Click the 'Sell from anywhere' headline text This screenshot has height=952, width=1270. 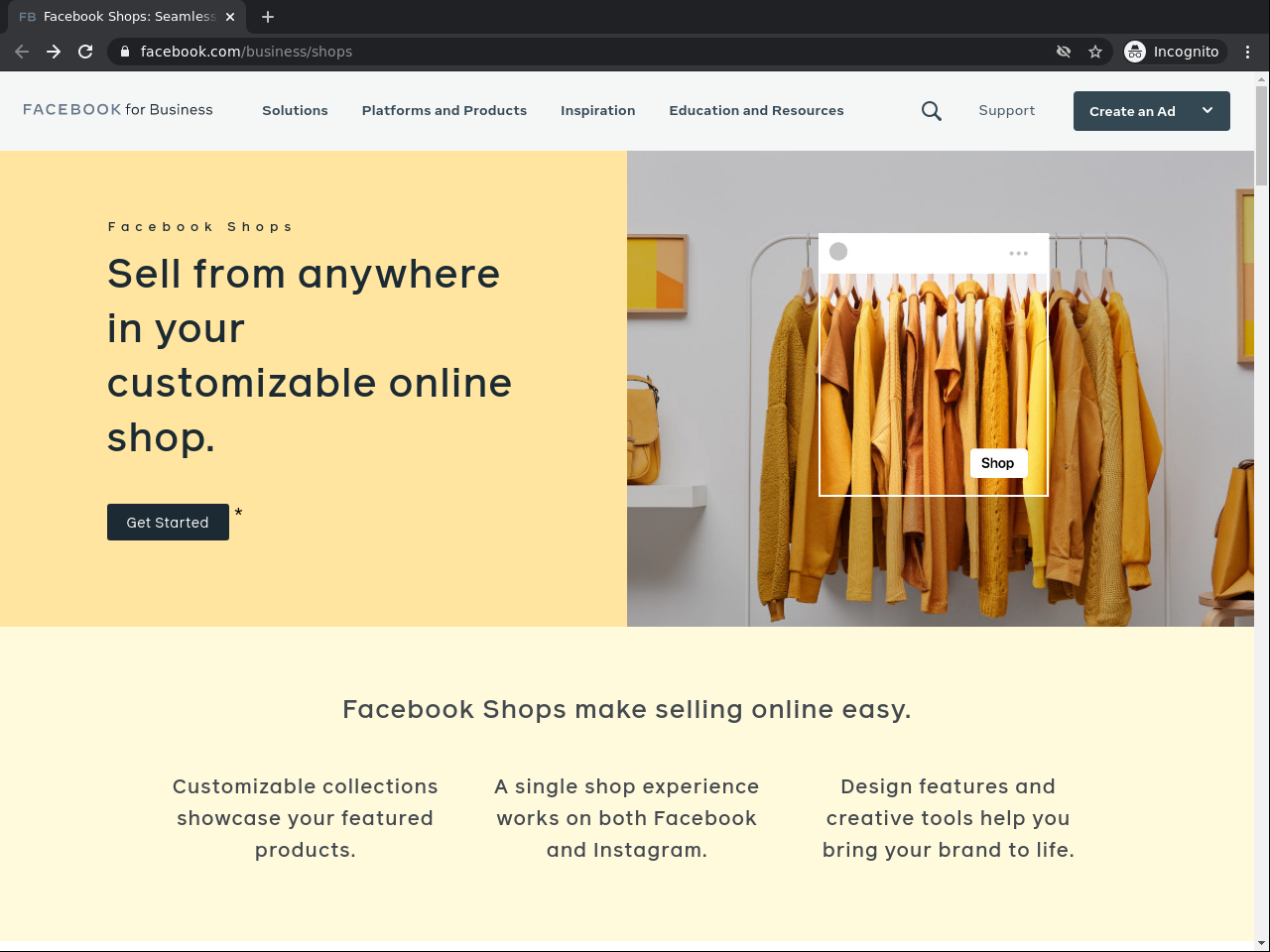[x=310, y=356]
